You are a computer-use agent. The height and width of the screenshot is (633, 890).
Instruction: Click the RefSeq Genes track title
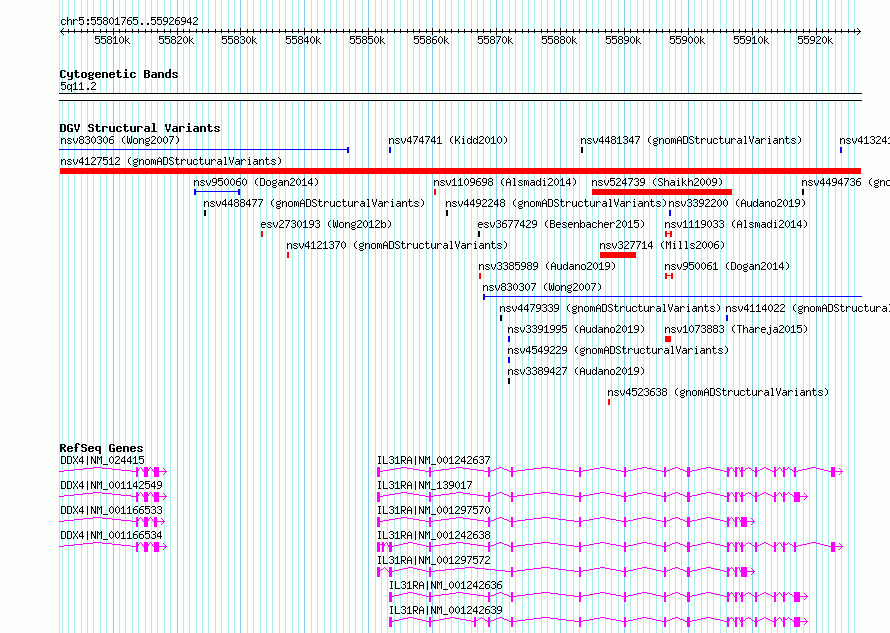pos(101,448)
